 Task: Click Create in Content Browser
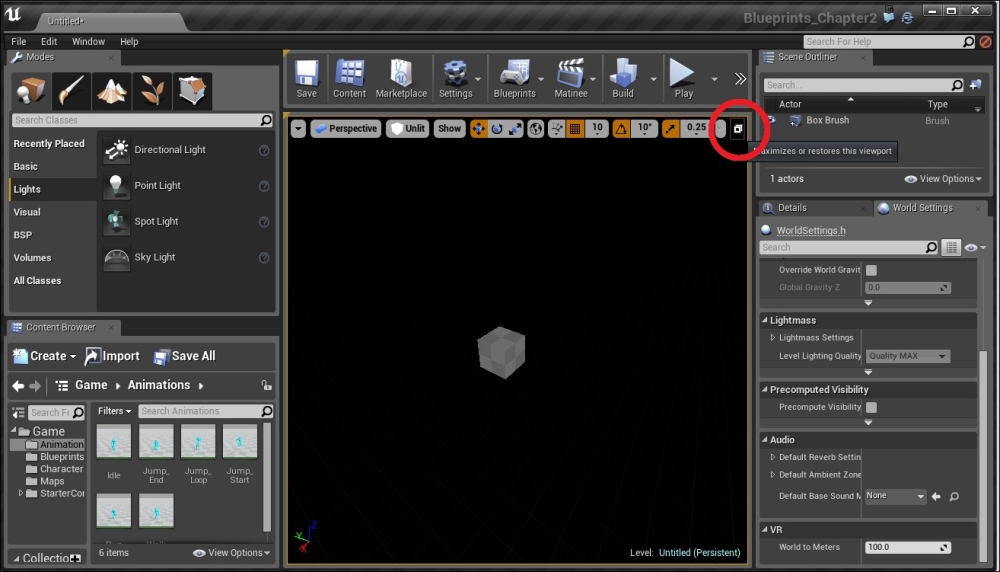tap(45, 356)
